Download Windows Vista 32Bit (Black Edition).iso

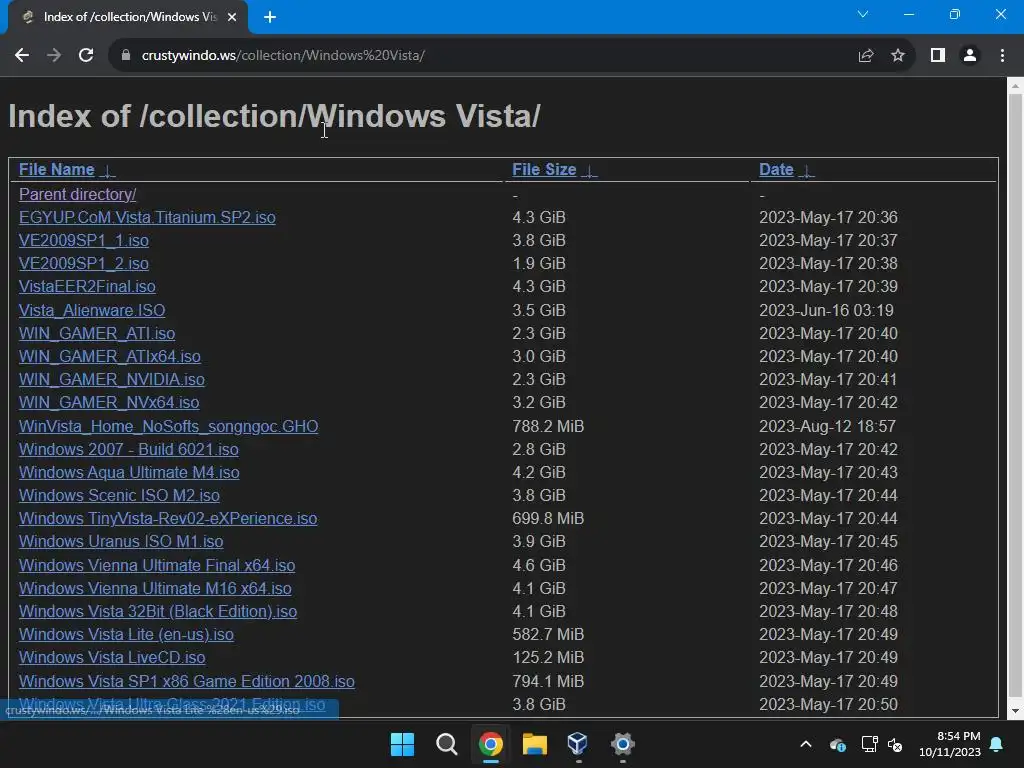pos(158,612)
